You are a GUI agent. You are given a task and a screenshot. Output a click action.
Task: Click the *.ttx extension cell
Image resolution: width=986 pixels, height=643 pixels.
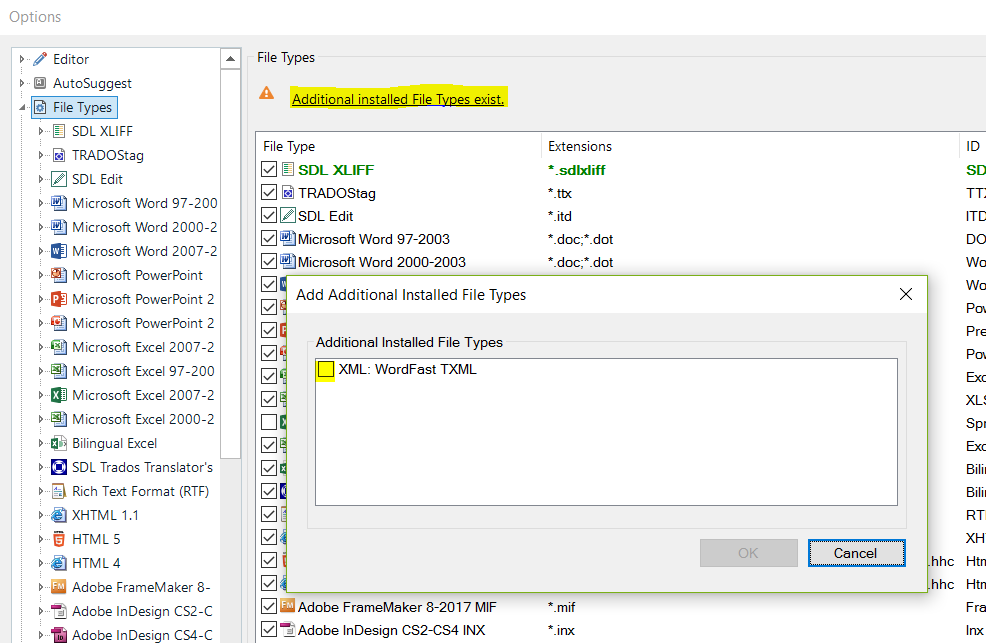(x=560, y=193)
